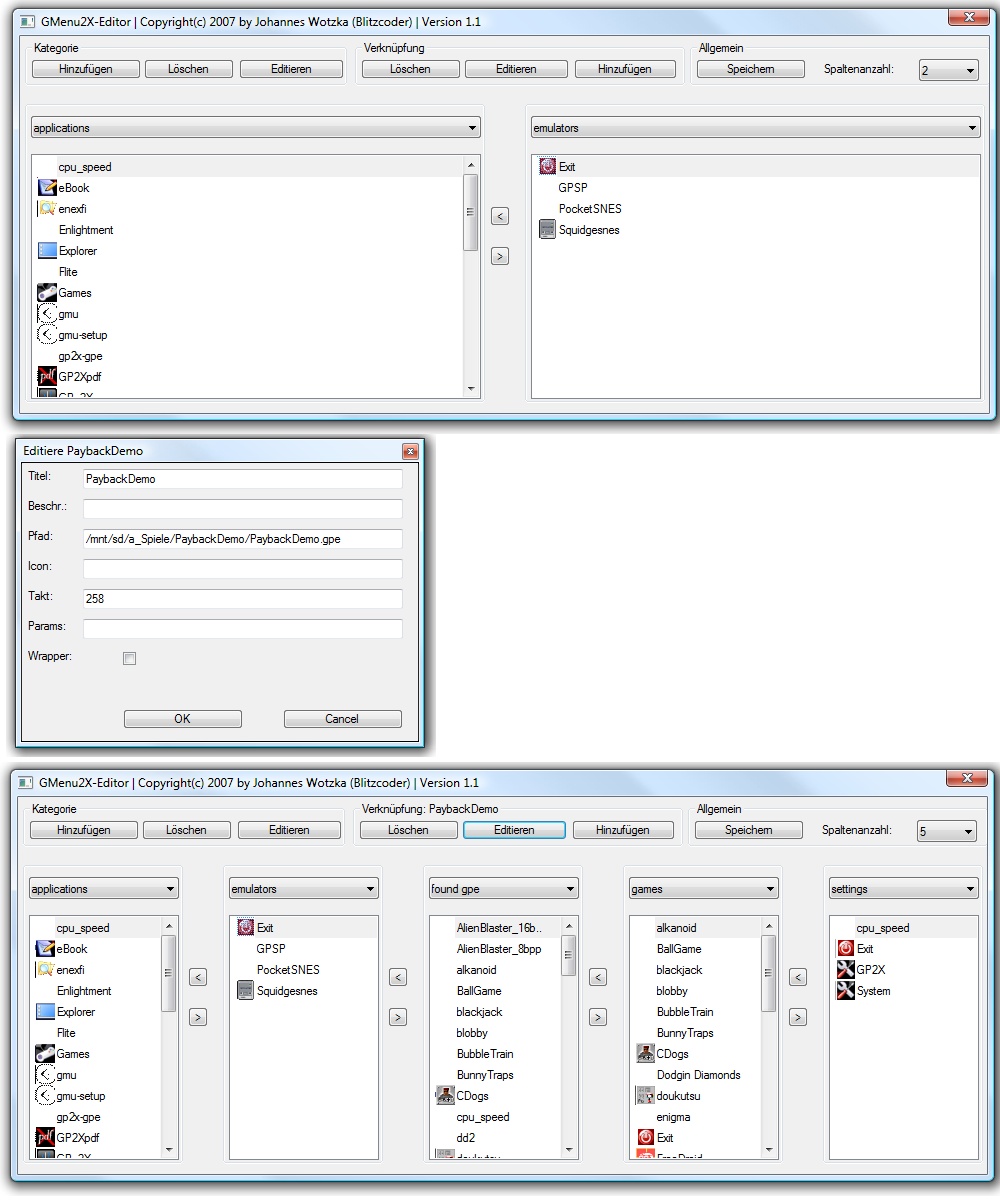The image size is (1000, 1200).
Task: Click the close icon of the Editiere PaybackDemo dialog
Action: pyautogui.click(x=409, y=451)
